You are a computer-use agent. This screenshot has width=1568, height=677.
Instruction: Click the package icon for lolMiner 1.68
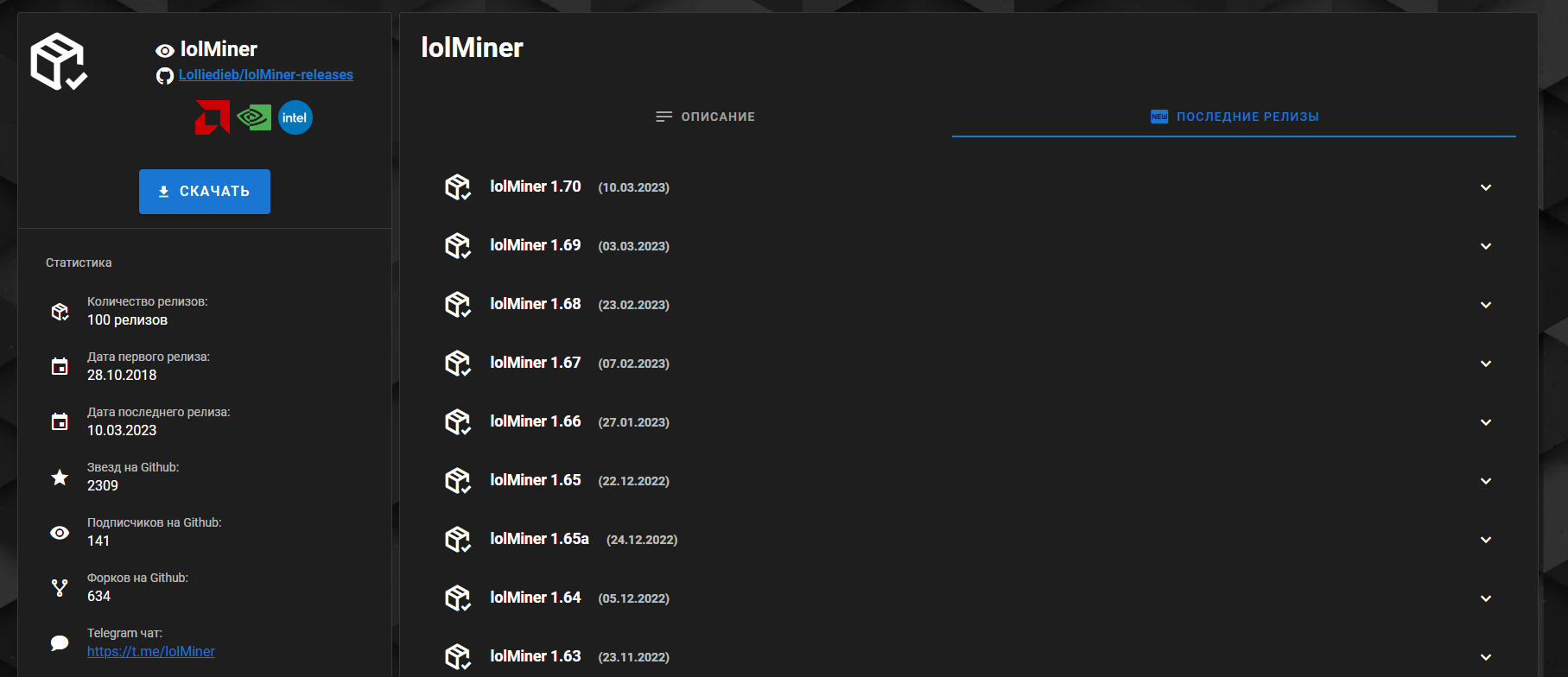tap(458, 305)
